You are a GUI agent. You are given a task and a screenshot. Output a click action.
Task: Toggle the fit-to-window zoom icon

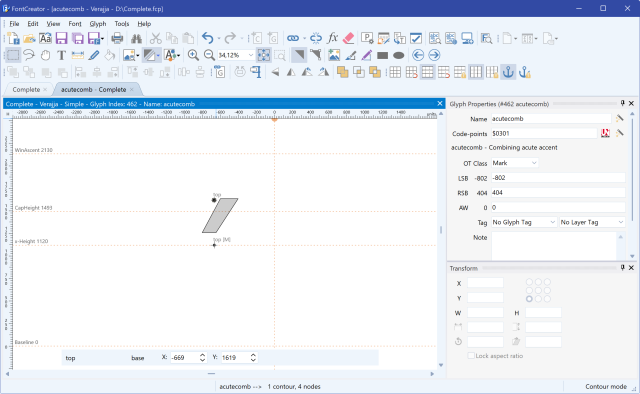click(x=264, y=55)
